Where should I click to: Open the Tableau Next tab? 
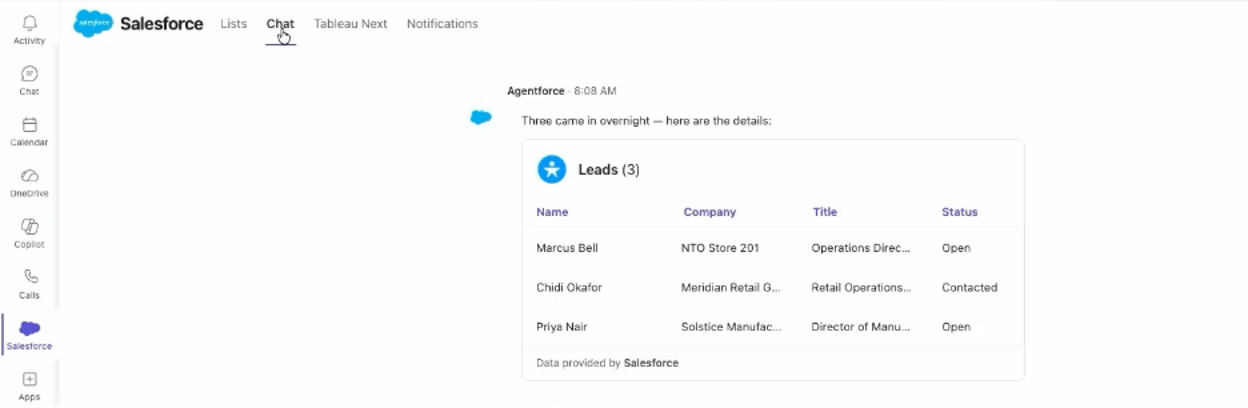pos(350,24)
